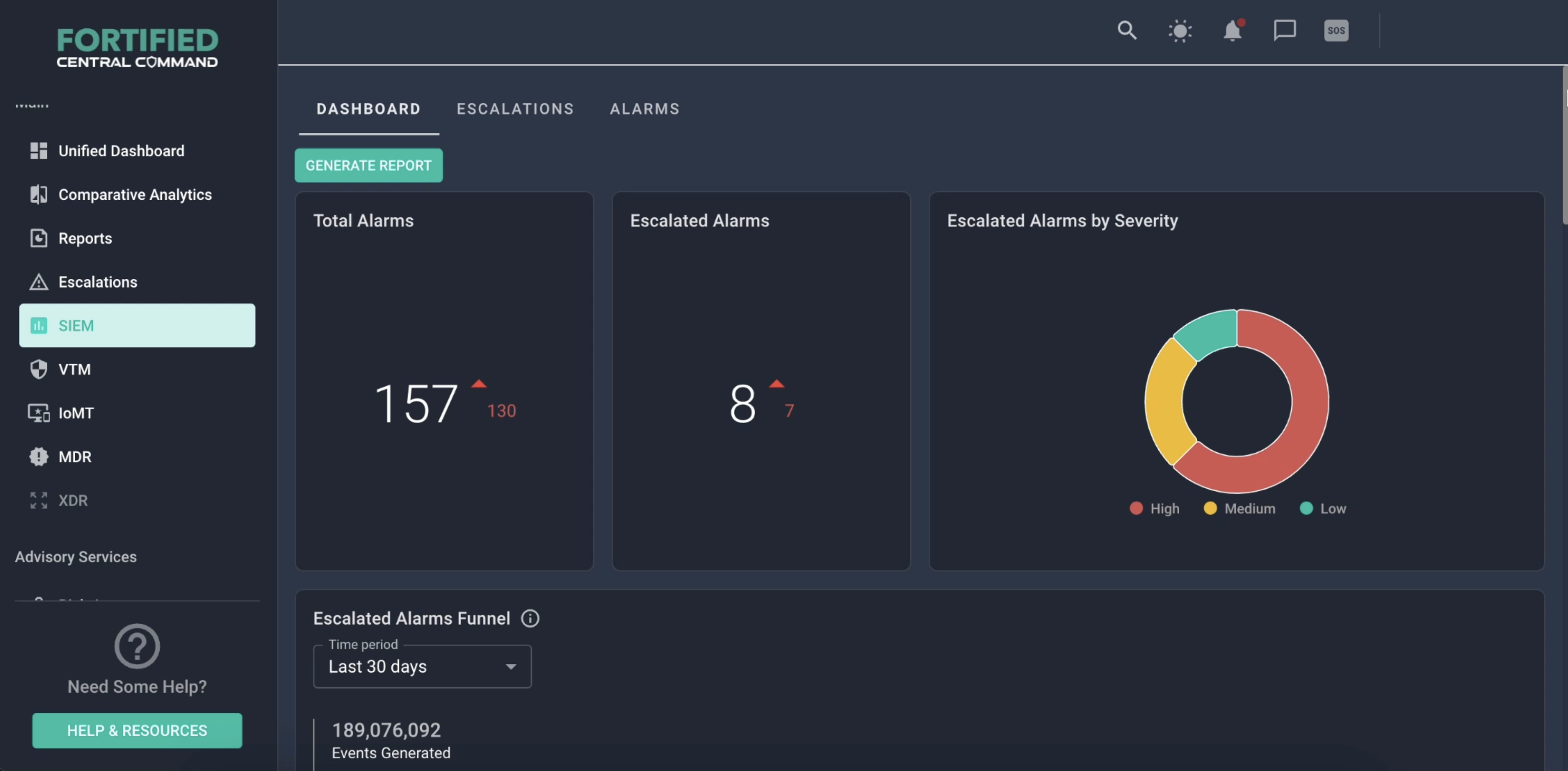The image size is (1568, 771).
Task: Click the Escalated Alarms Funnel info icon
Action: point(530,618)
